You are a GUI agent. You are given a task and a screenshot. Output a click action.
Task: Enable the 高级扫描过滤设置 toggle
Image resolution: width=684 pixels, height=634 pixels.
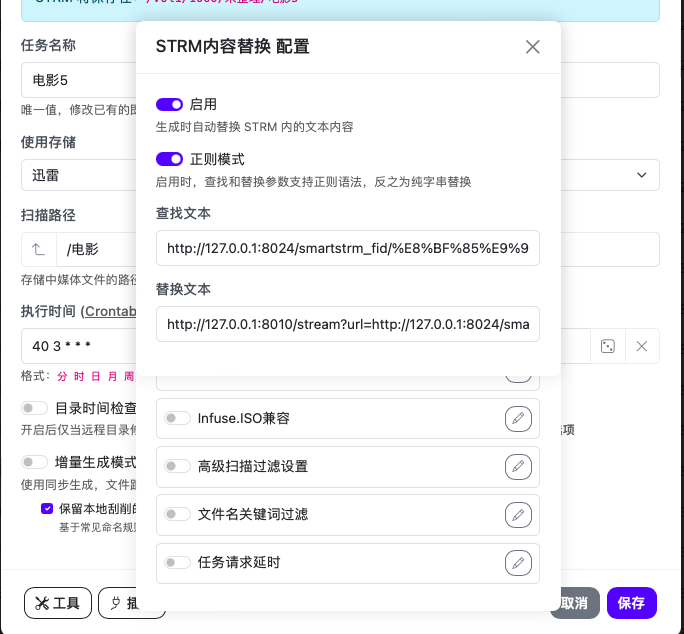[x=177, y=466]
